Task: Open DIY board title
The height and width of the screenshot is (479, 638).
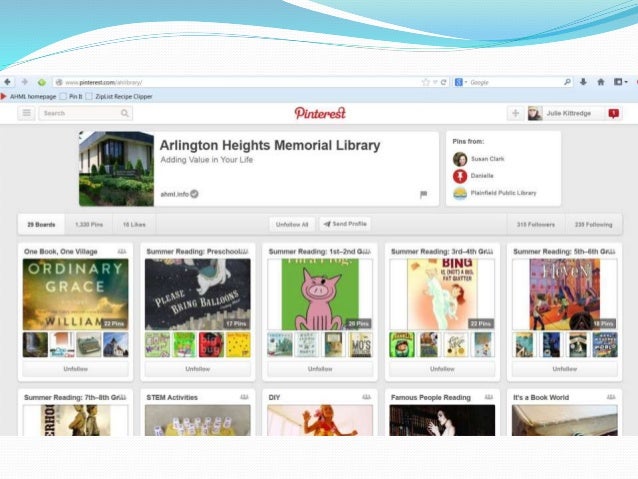Action: (x=274, y=397)
